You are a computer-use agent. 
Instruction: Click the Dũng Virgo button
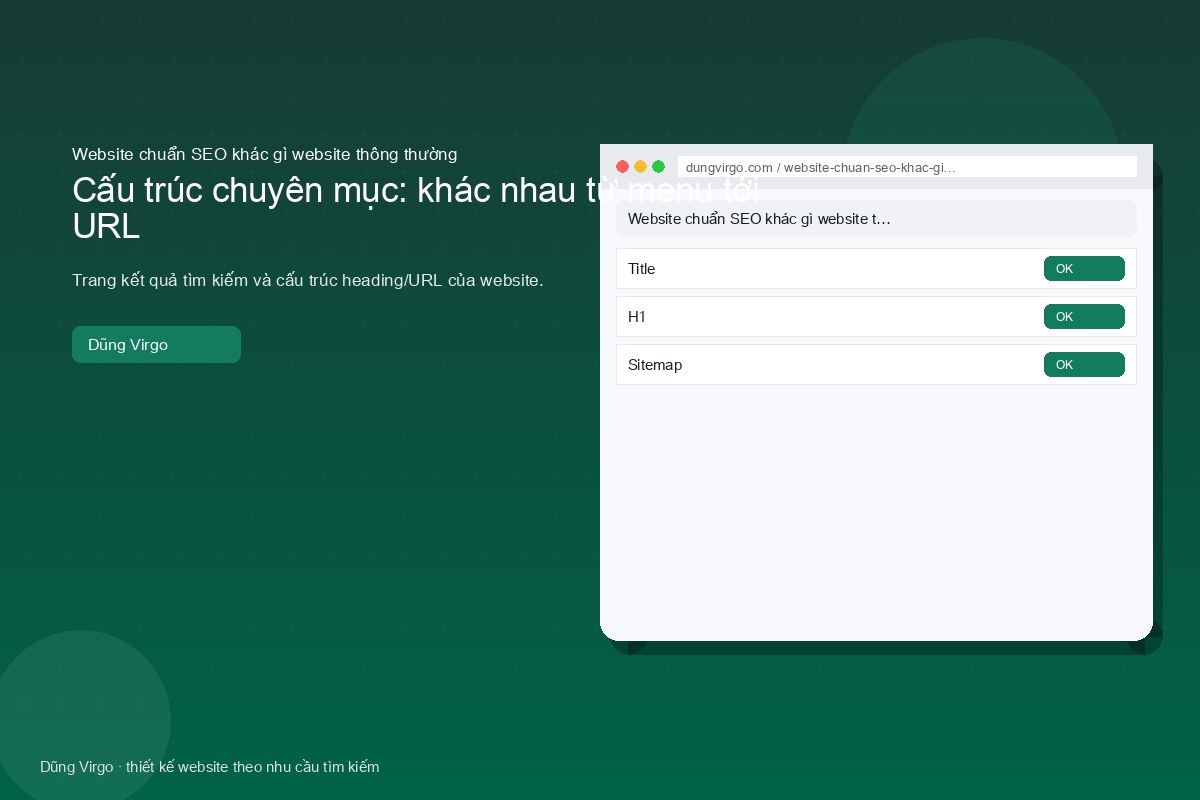point(156,344)
